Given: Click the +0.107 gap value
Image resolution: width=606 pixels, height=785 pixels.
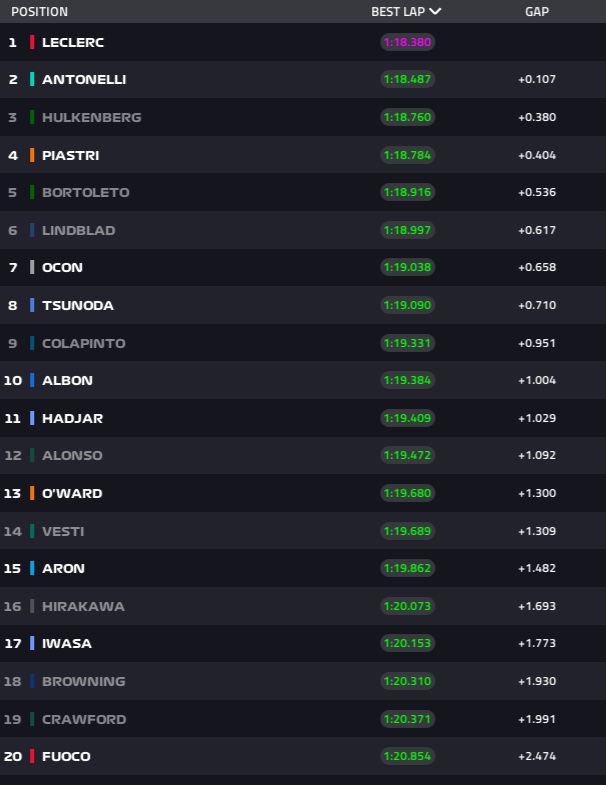Looking at the screenshot, I should click(537, 79).
